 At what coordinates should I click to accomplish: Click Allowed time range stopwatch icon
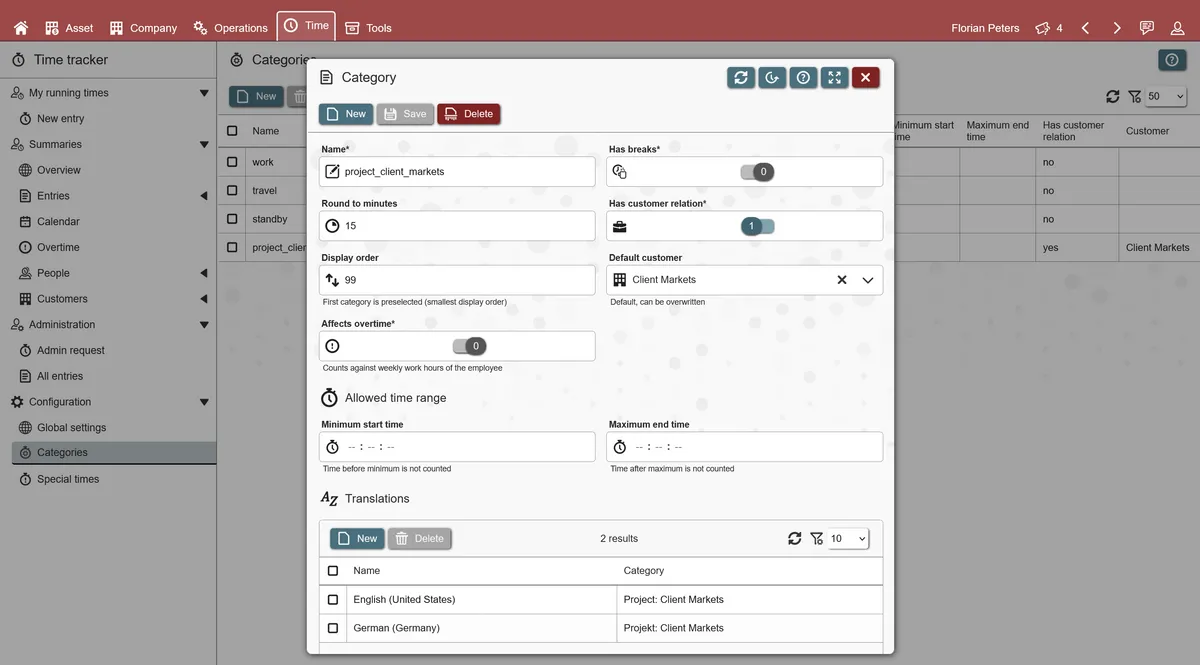pyautogui.click(x=329, y=398)
